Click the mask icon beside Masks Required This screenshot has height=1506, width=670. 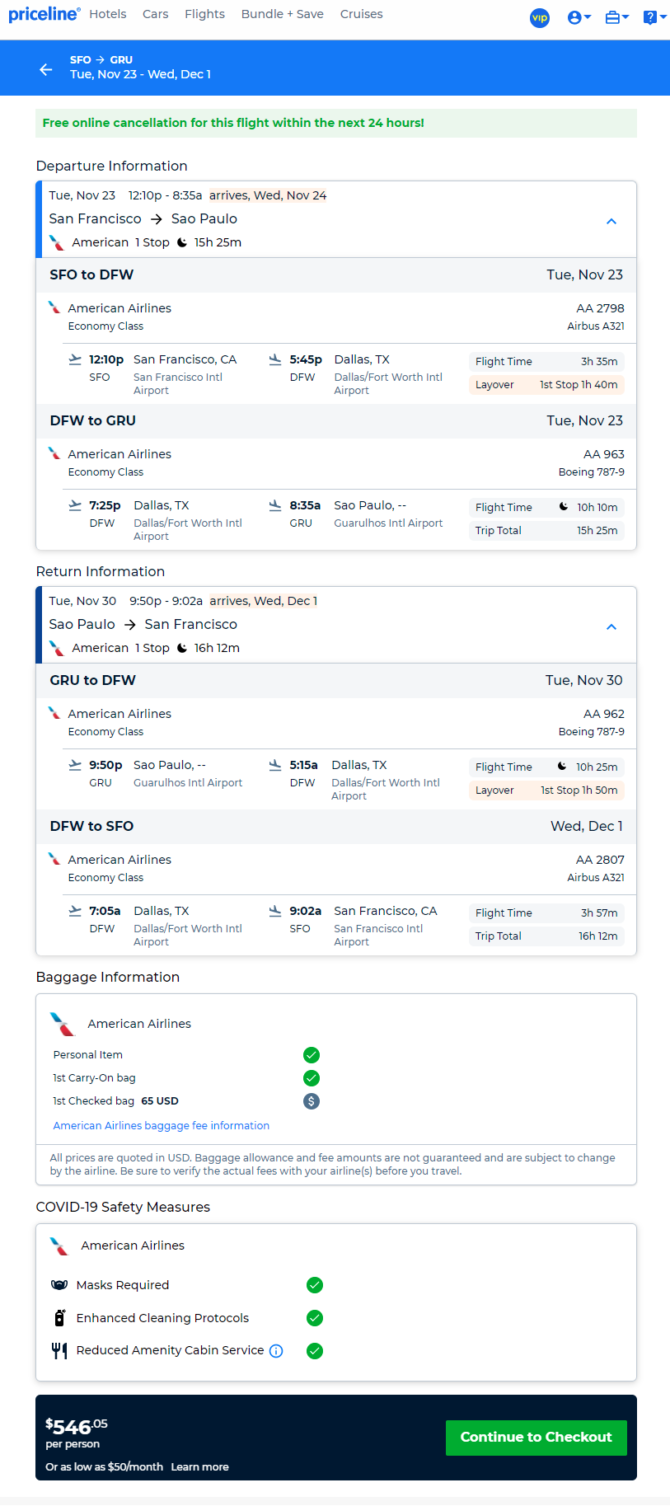point(59,1285)
